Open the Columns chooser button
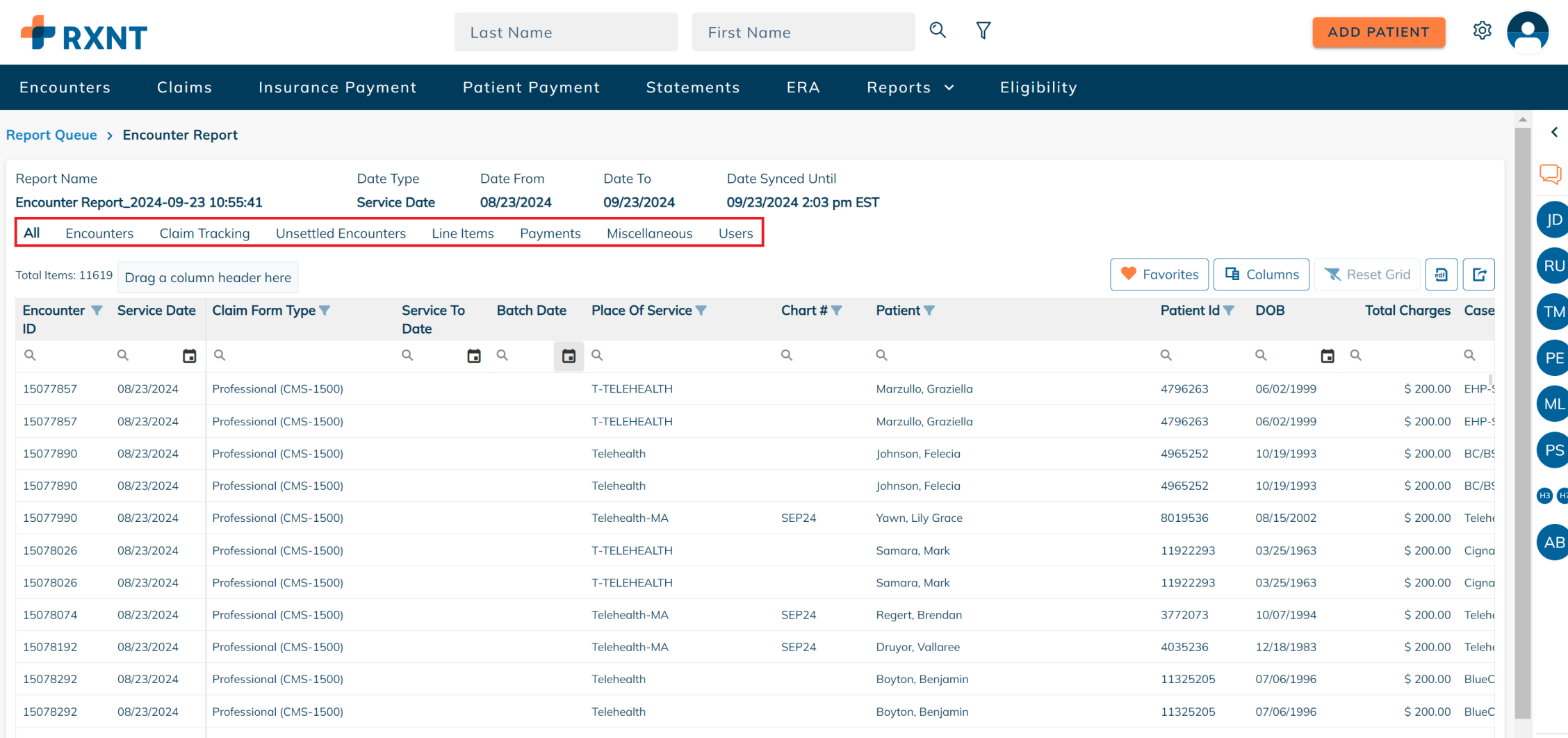The height and width of the screenshot is (738, 1568). 1261,274
